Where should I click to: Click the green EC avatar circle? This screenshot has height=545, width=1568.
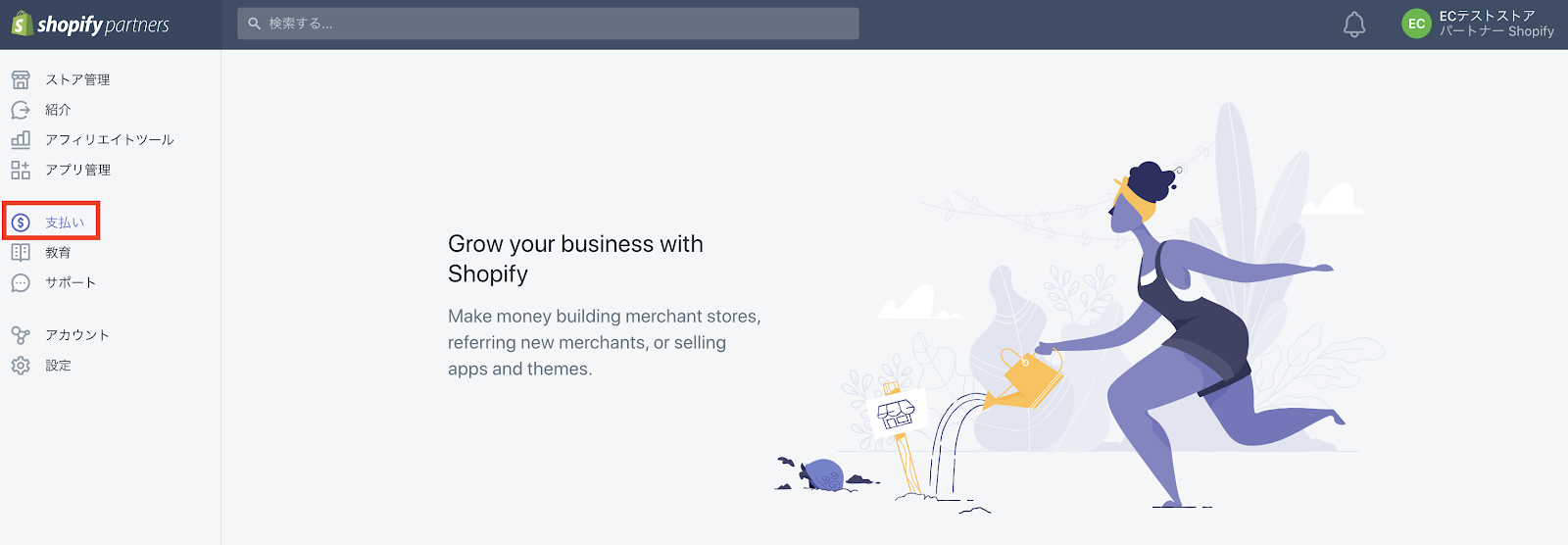coord(1416,25)
